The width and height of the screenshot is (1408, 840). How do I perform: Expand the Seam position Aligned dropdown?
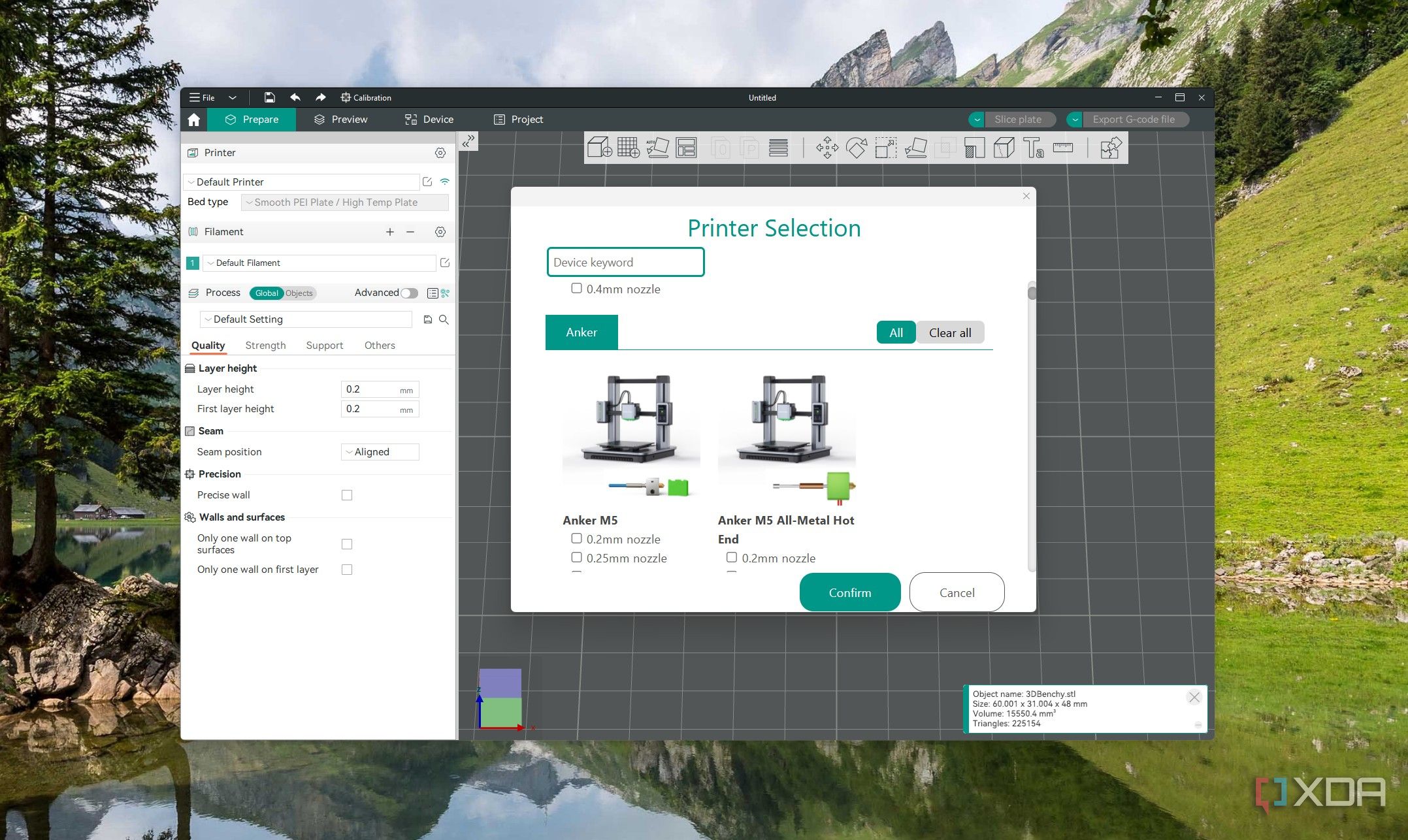point(380,452)
